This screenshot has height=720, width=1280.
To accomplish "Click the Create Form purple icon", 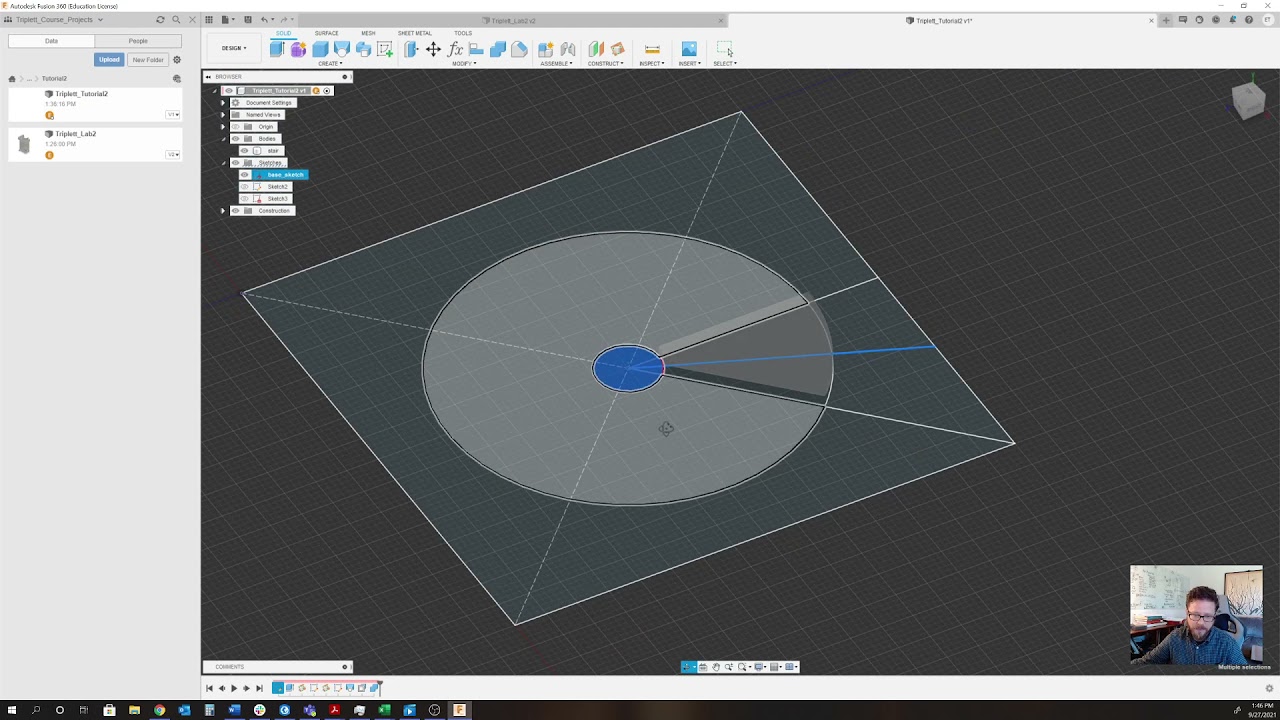I will coord(298,49).
